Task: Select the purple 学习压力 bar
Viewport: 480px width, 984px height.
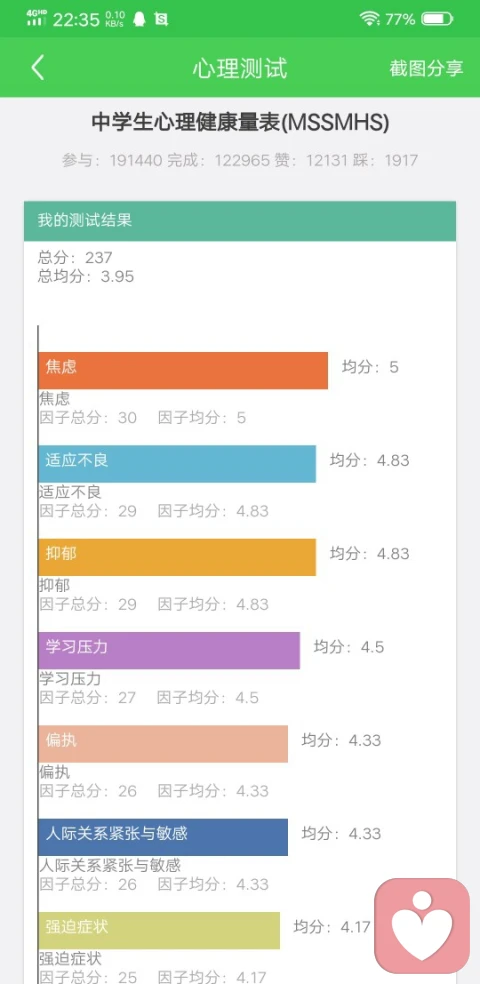Action: click(x=169, y=650)
